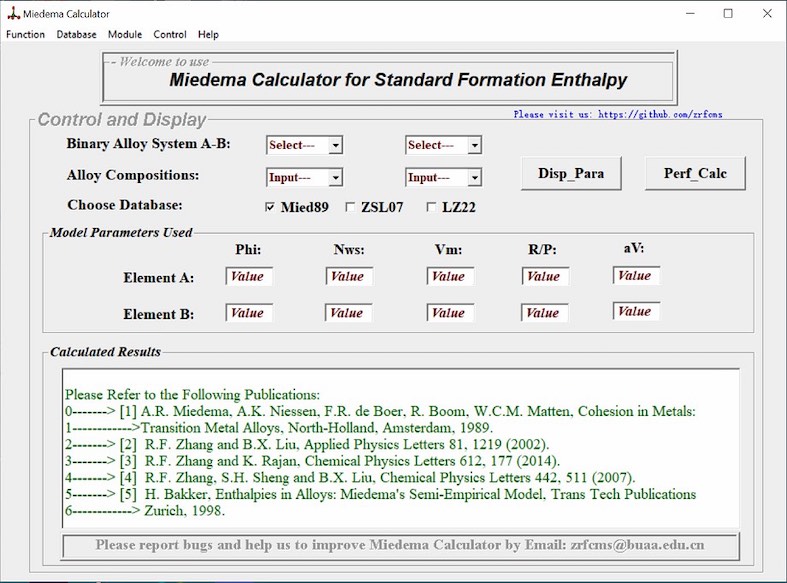Open the first composition Input dropdown
The image size is (787, 583).
[x=335, y=178]
